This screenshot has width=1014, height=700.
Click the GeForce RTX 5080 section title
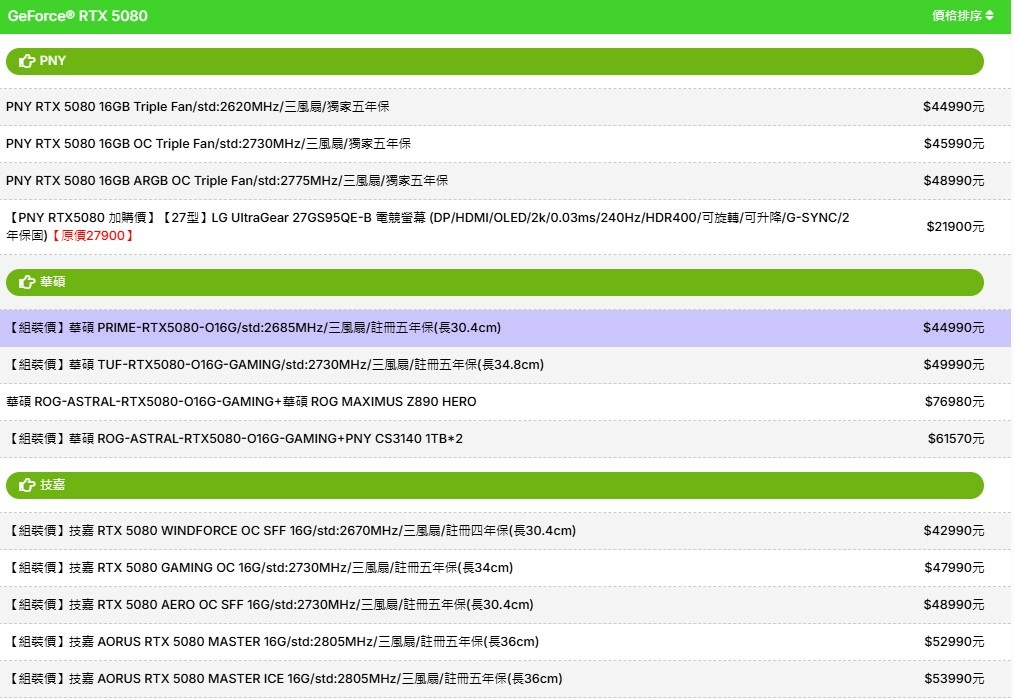[78, 16]
